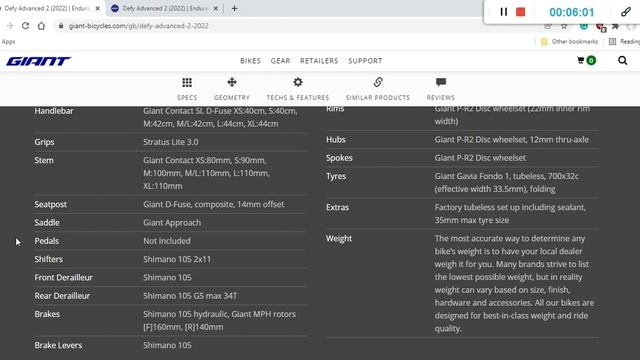640x360 pixels.
Task: Select the 'Giant Approach' saddle value
Action: pyautogui.click(x=172, y=222)
